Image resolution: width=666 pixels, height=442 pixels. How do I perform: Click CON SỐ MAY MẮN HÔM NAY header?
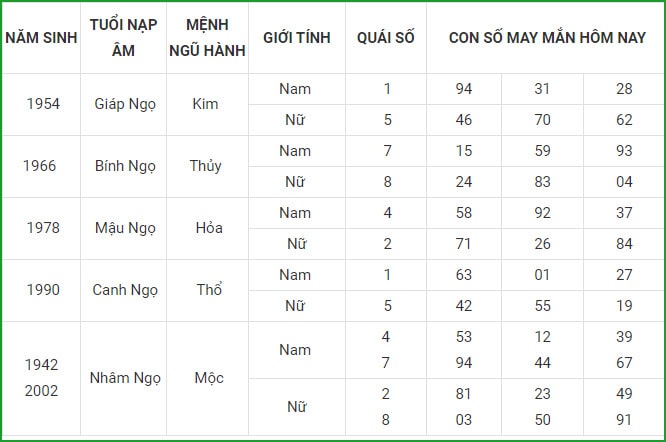[x=547, y=37]
